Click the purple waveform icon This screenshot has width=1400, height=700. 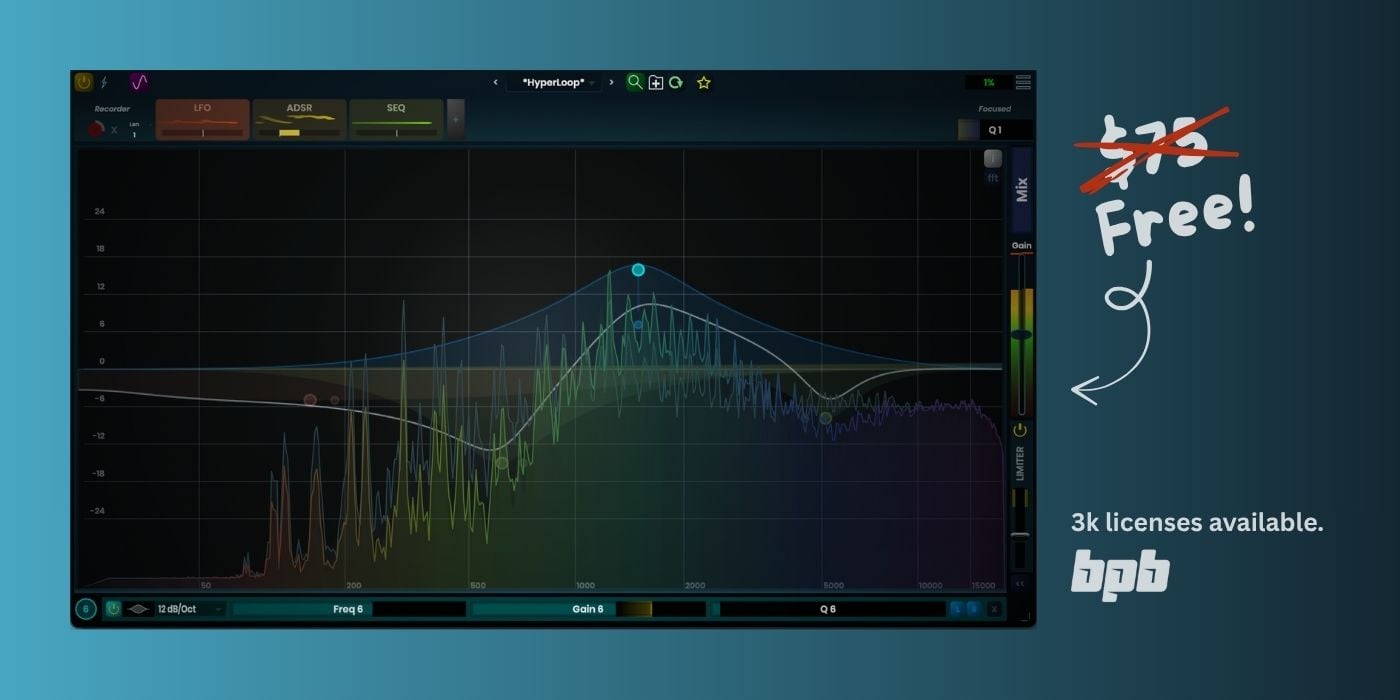139,82
